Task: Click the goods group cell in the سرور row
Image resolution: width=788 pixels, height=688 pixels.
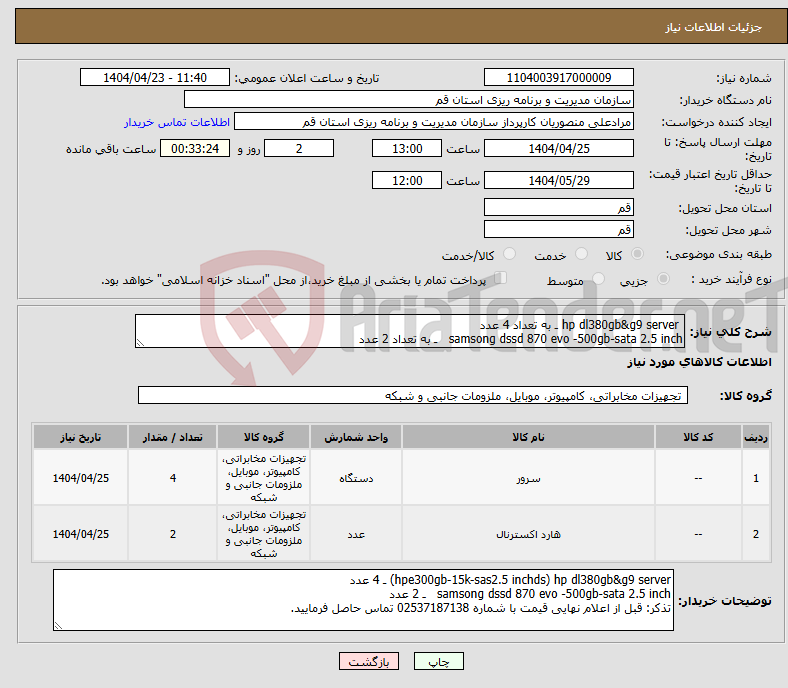Action: (x=263, y=478)
